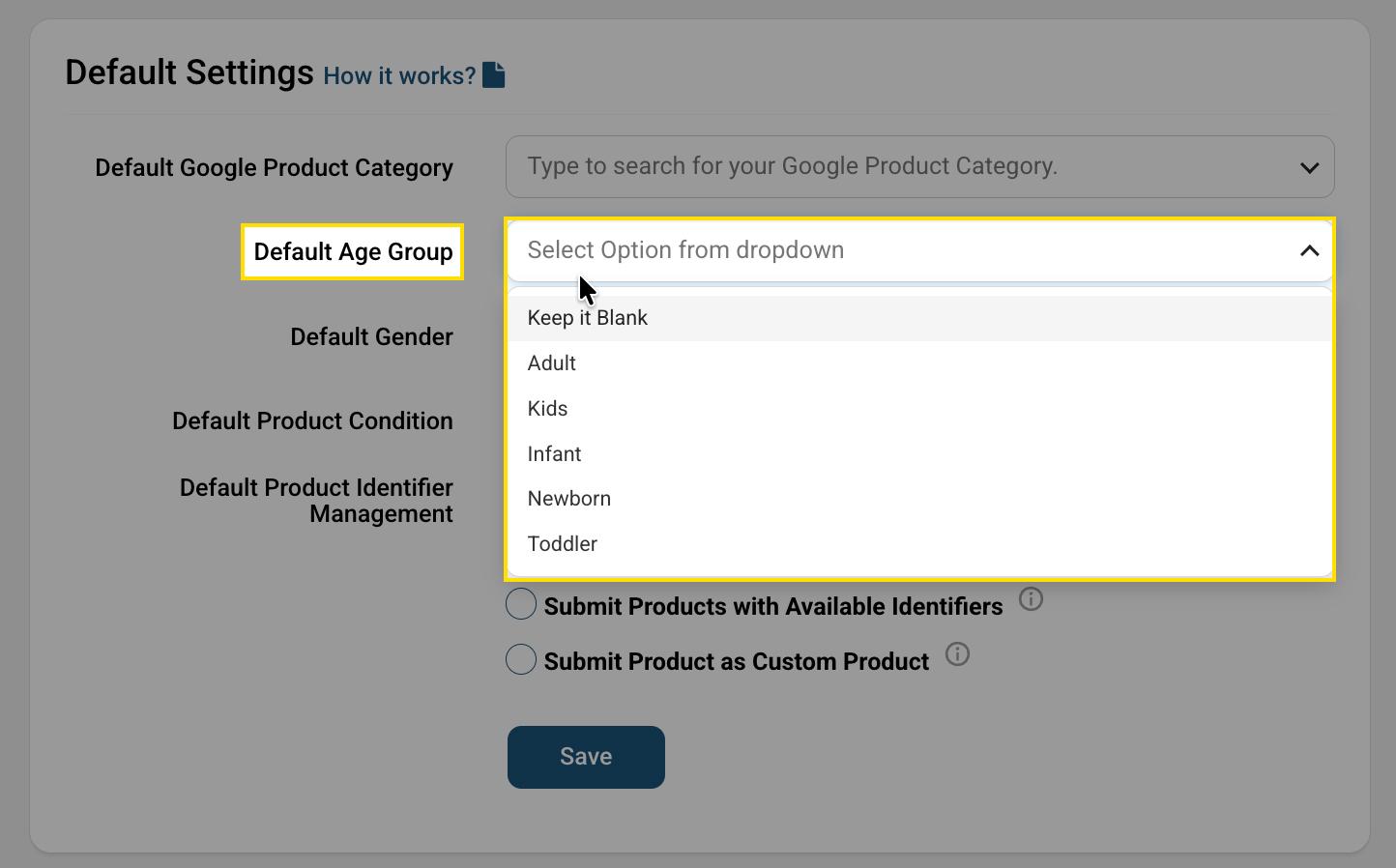Select 'Submit Products with Available Identifiers' radio button
The height and width of the screenshot is (868, 1396).
pyautogui.click(x=521, y=604)
